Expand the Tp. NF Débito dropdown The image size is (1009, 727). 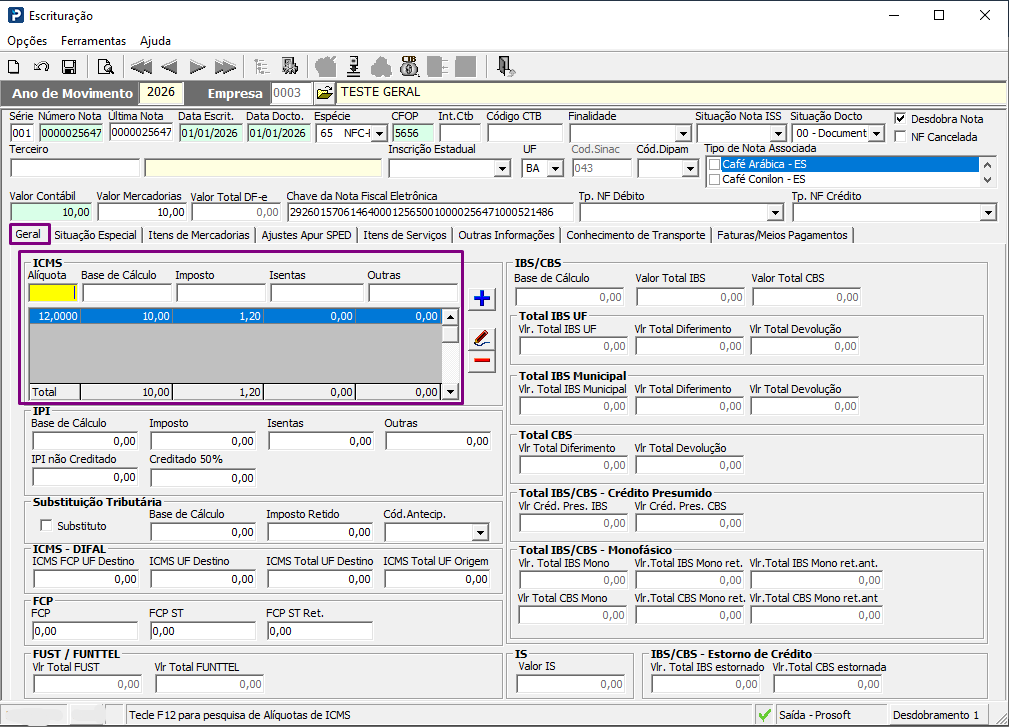click(775, 213)
